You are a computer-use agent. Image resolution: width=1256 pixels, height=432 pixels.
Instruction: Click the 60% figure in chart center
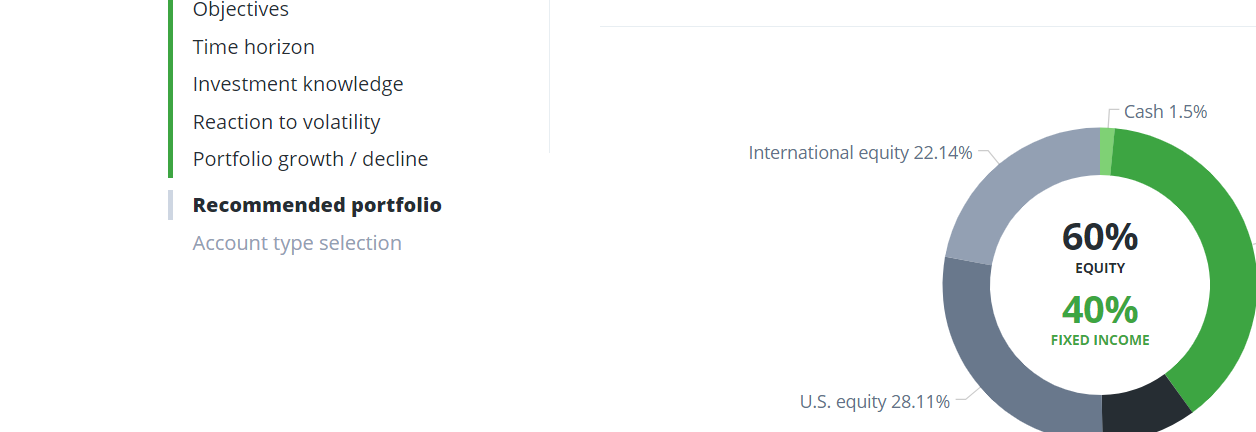(1100, 237)
